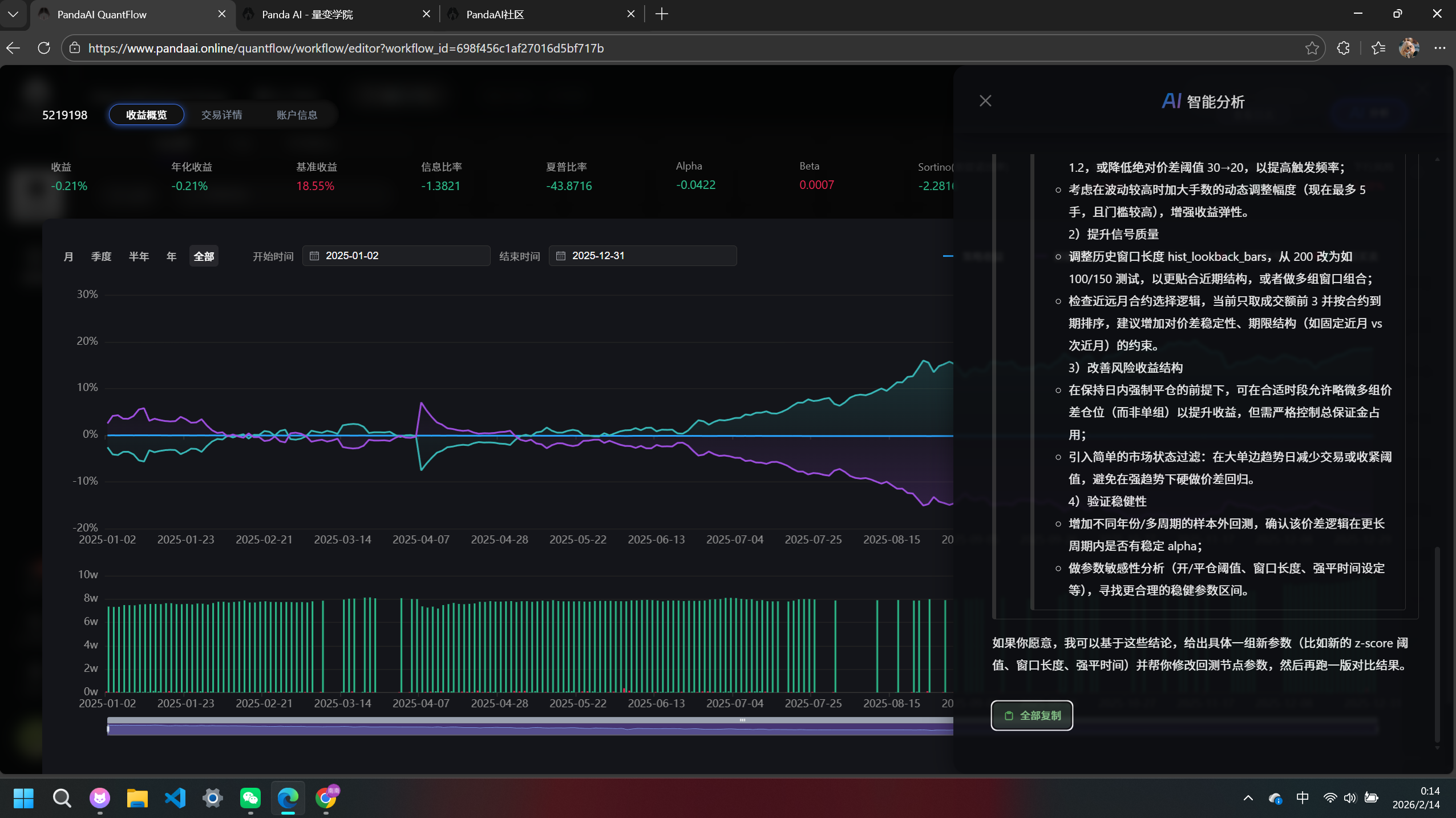Close the PandaAI社区 browser tab
Image resolution: width=1456 pixels, height=818 pixels.
coord(630,14)
